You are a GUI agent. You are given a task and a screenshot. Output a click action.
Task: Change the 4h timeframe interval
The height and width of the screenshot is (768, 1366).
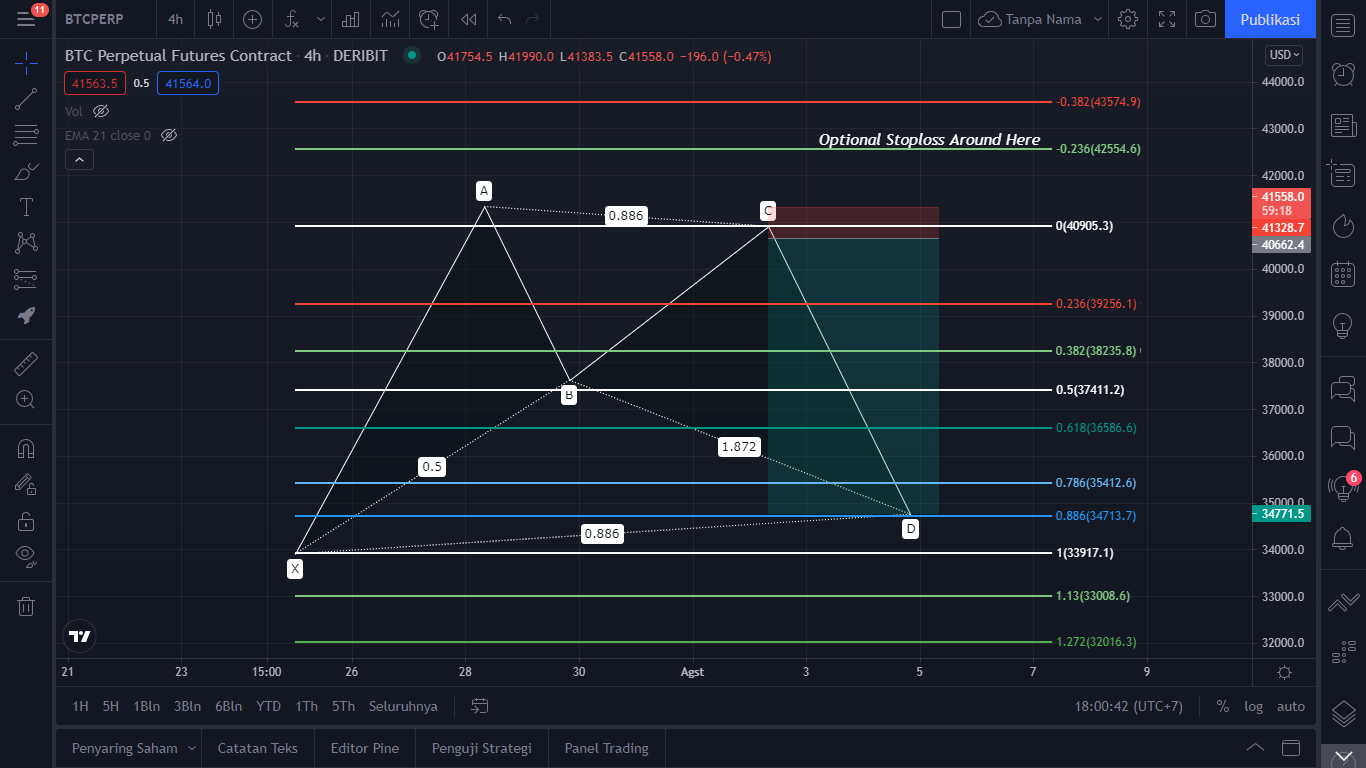click(x=175, y=19)
